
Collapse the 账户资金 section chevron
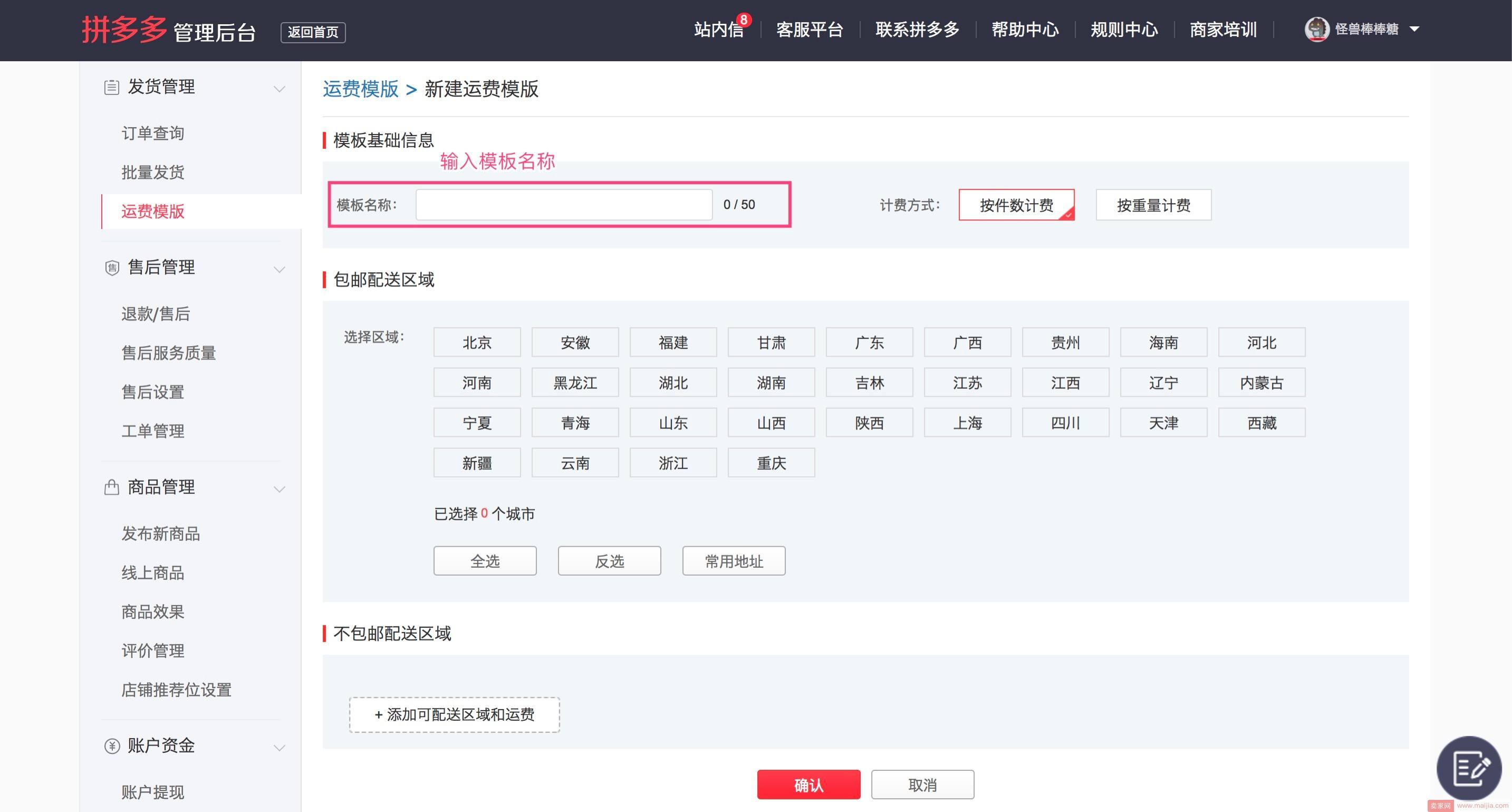[280, 748]
